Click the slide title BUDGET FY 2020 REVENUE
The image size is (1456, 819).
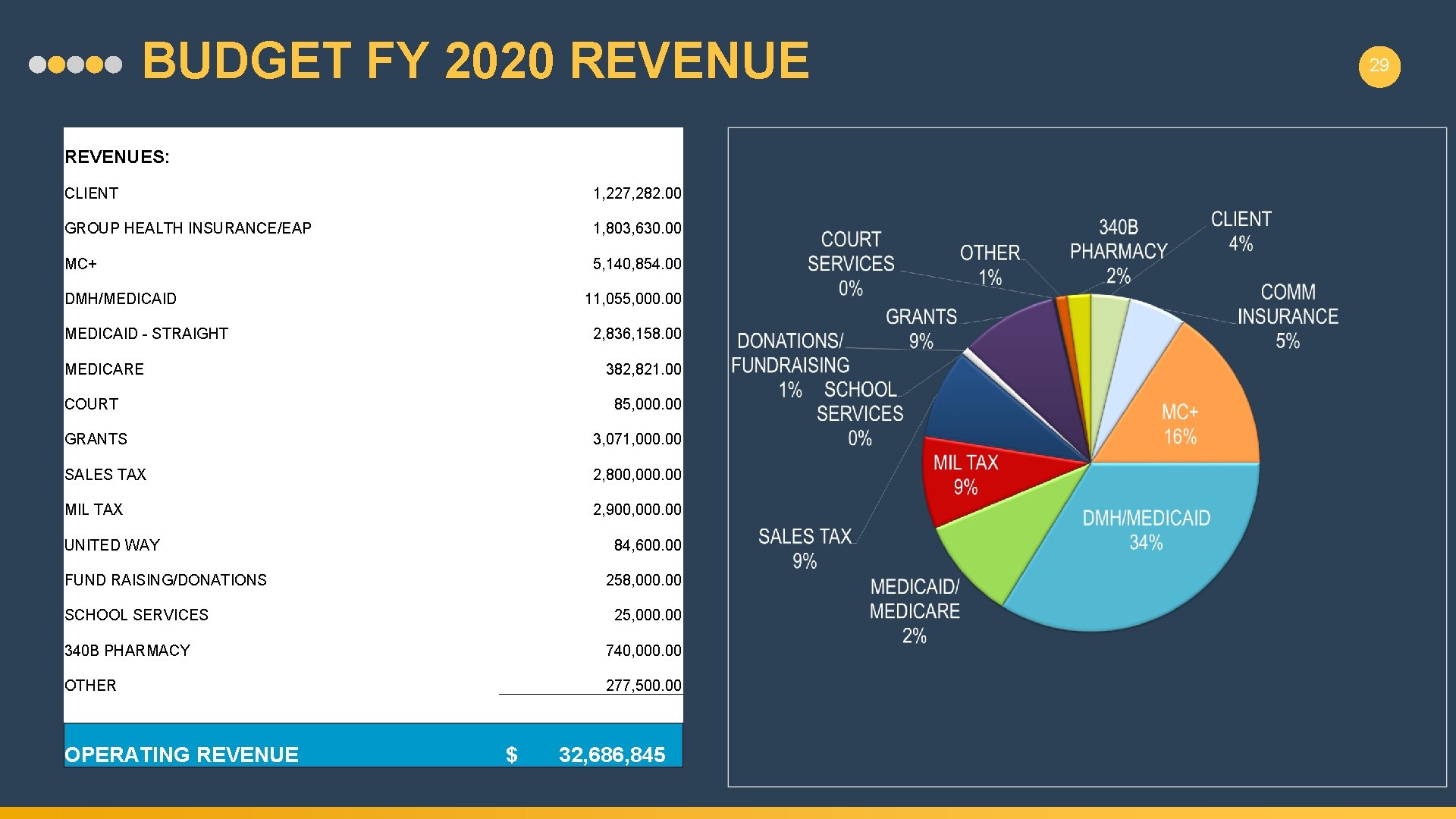[475, 61]
